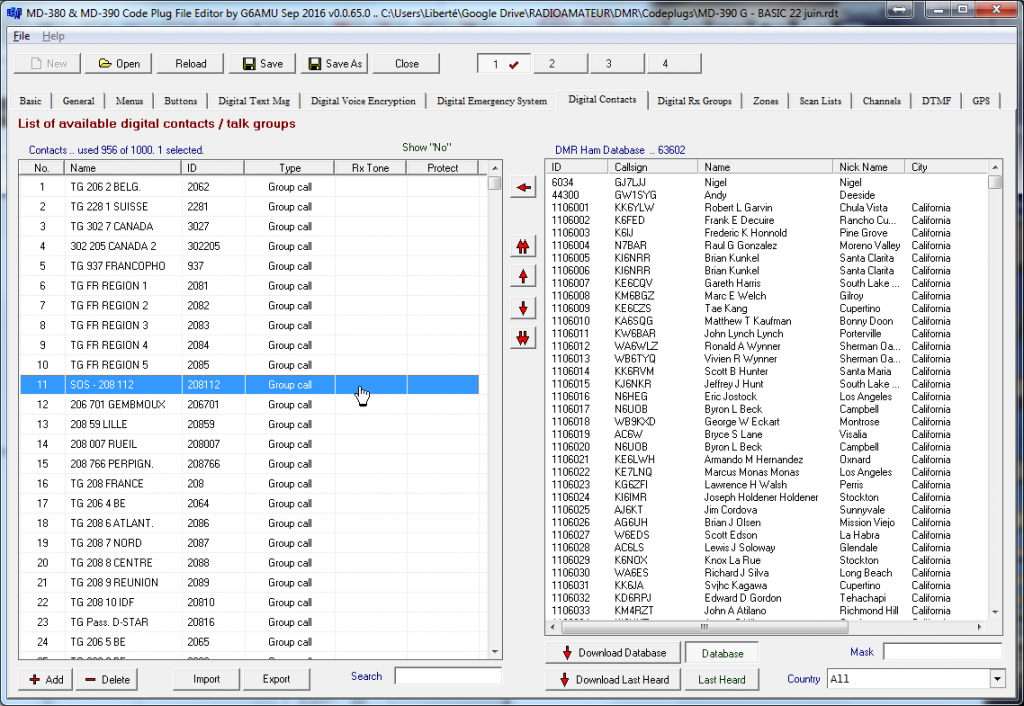The height and width of the screenshot is (706, 1024).
Task: Open the Country dropdown showing All
Action: point(914,678)
